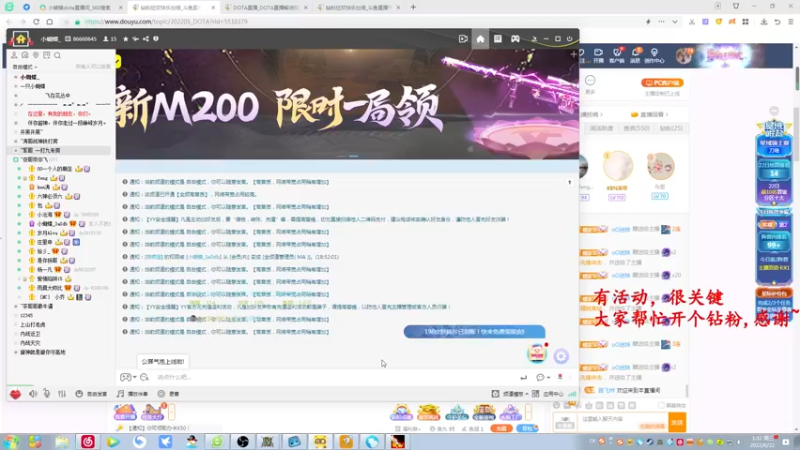The image size is (800, 450).
Task: Click the enter/send arrow icon in chat input
Action: (x=523, y=378)
